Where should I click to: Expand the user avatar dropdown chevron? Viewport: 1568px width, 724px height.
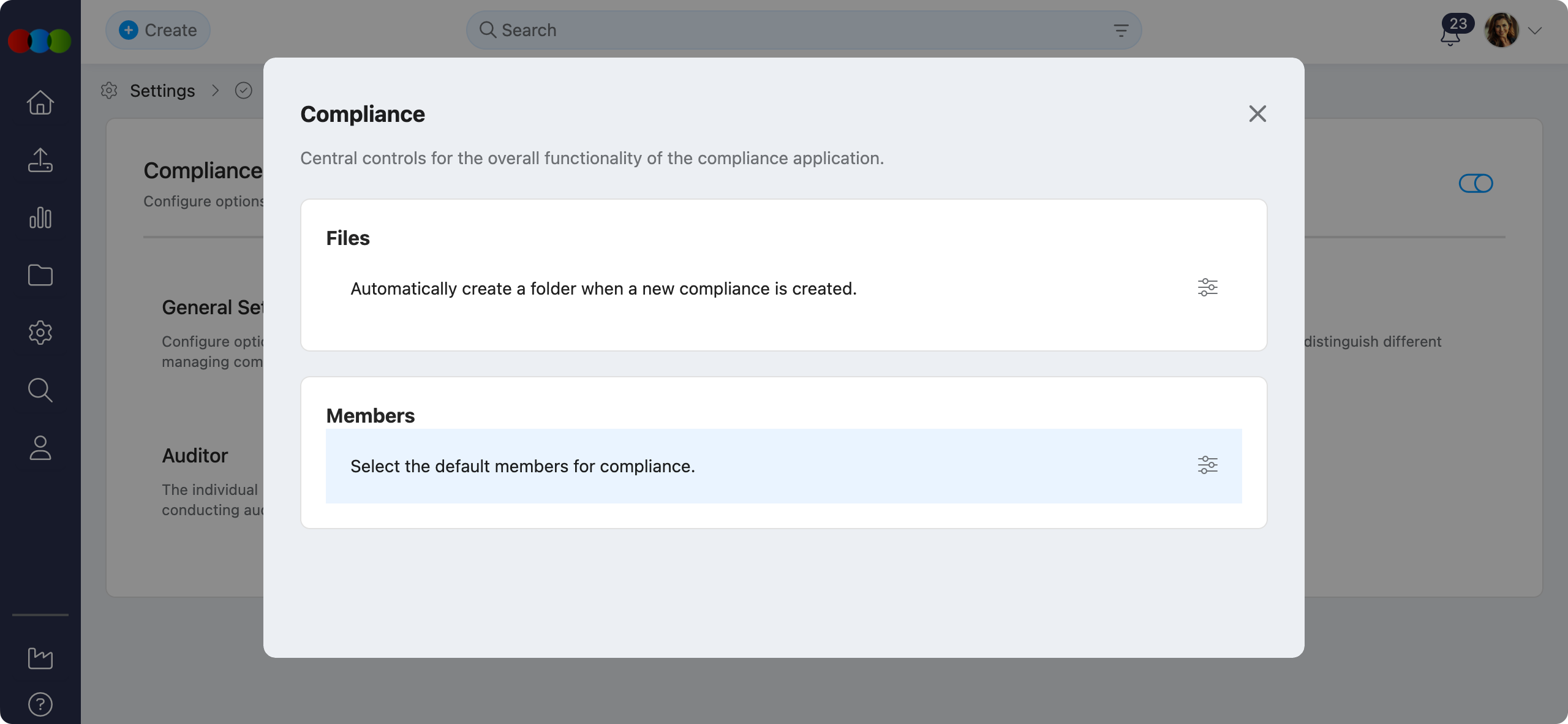1534,31
